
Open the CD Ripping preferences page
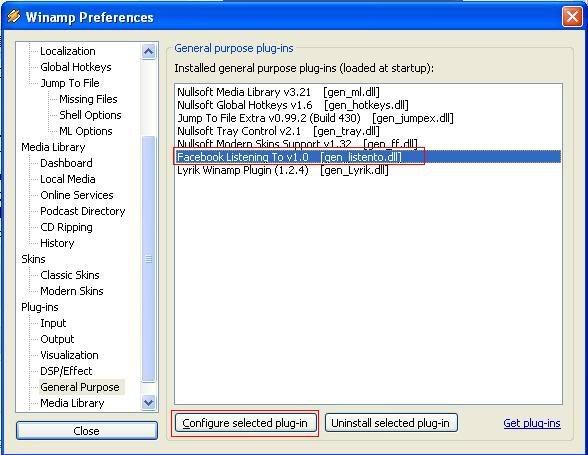(x=66, y=227)
